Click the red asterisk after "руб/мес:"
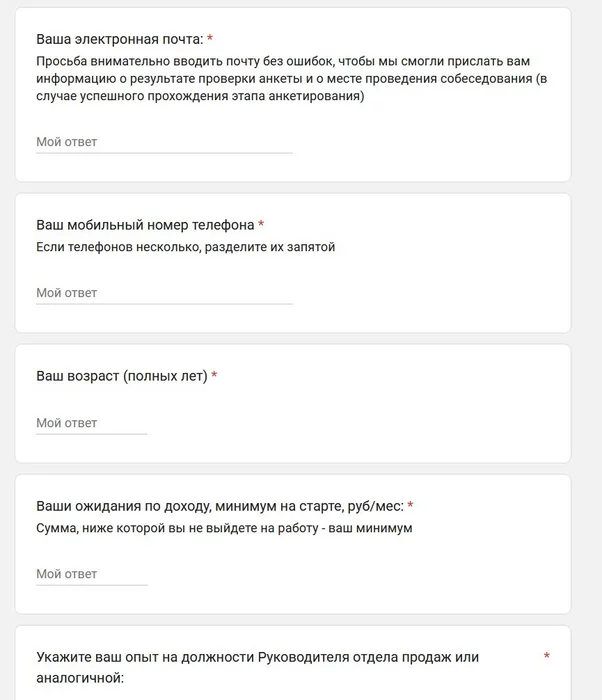 [410, 506]
